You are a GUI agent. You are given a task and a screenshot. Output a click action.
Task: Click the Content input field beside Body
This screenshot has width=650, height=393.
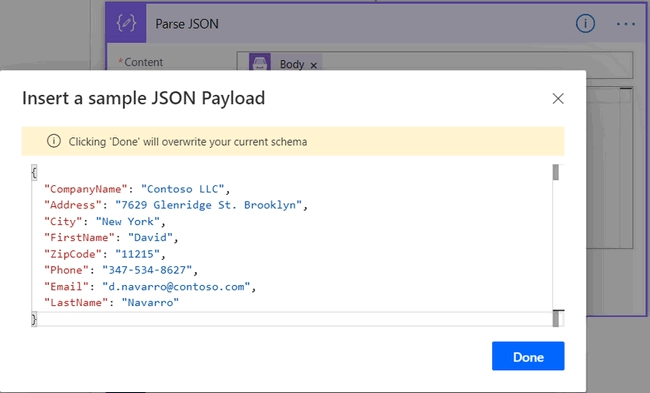(x=434, y=64)
